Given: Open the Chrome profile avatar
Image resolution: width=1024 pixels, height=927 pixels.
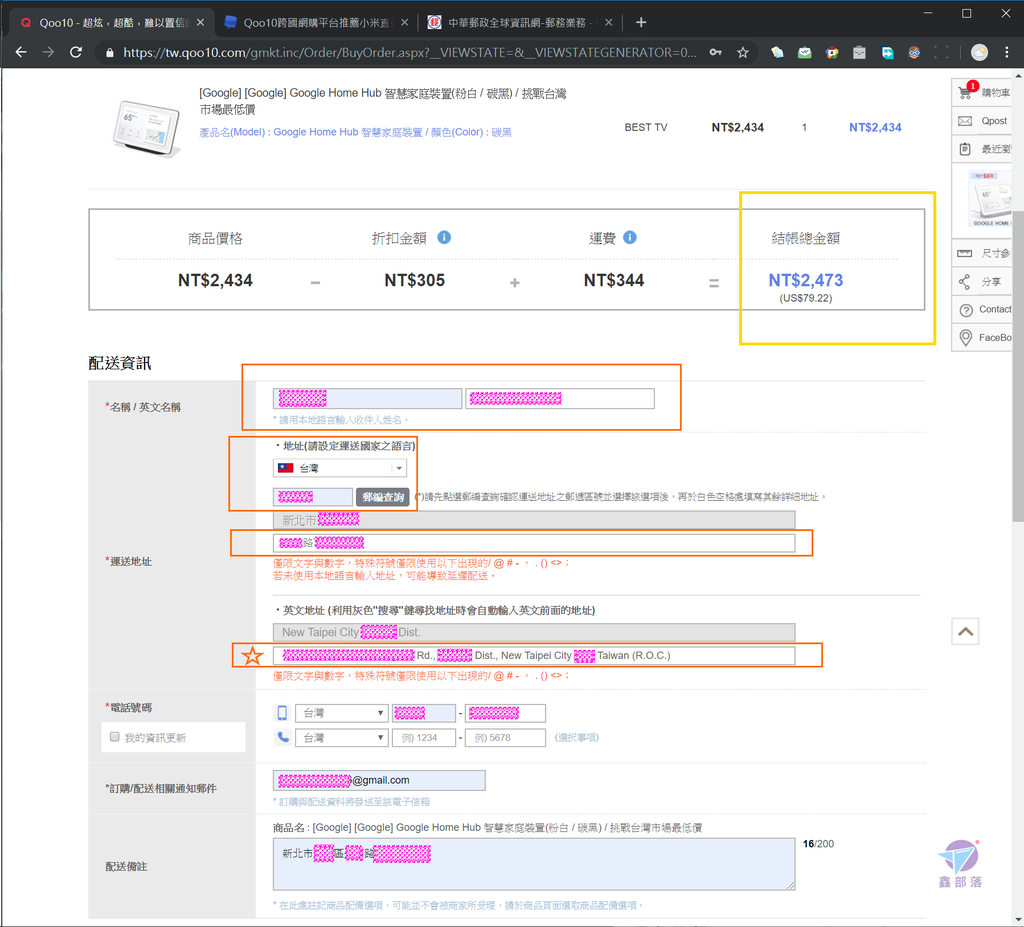Looking at the screenshot, I should point(979,52).
